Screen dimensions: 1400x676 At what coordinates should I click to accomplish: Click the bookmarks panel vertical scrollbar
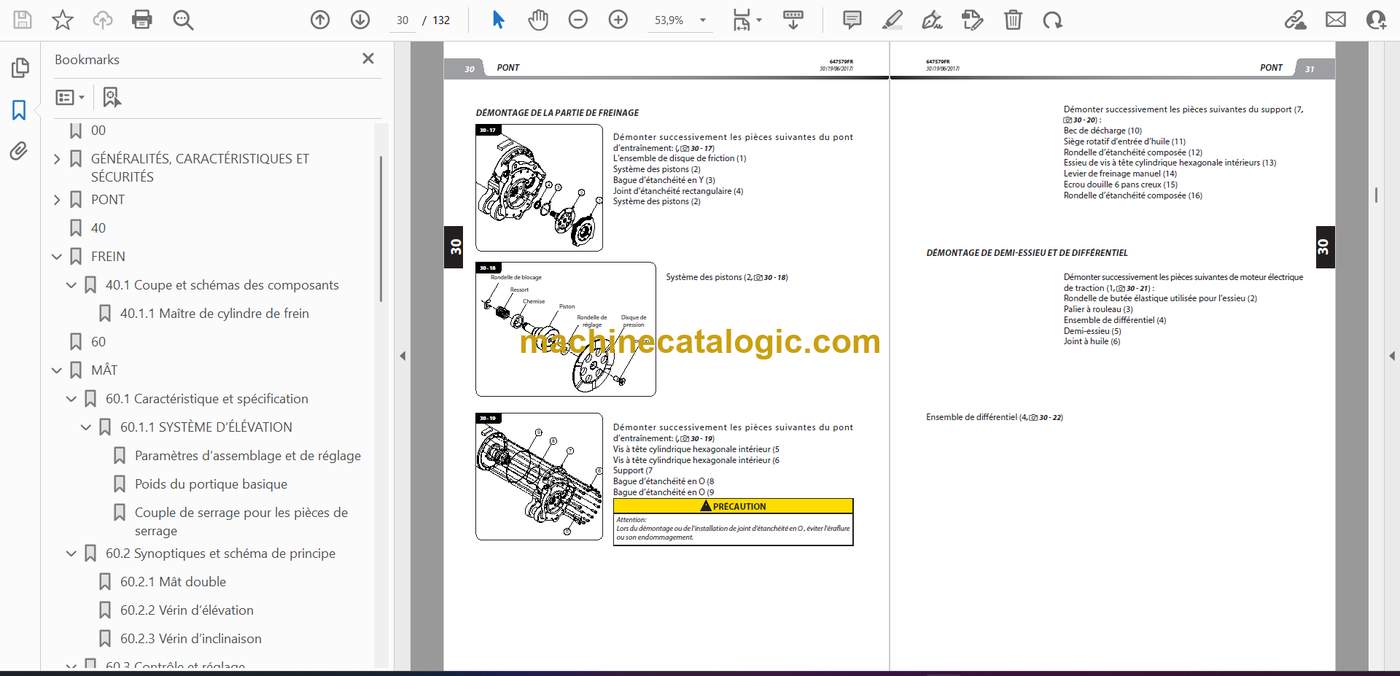tap(380, 230)
